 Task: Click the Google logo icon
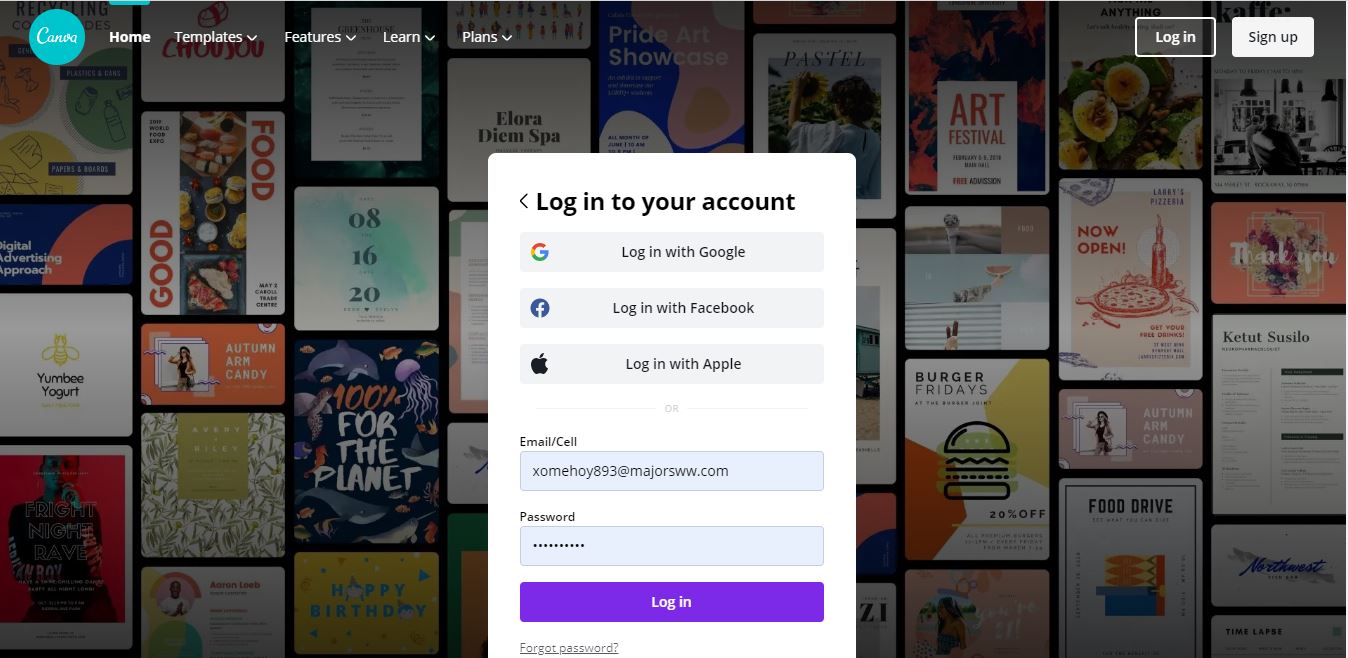pos(540,252)
